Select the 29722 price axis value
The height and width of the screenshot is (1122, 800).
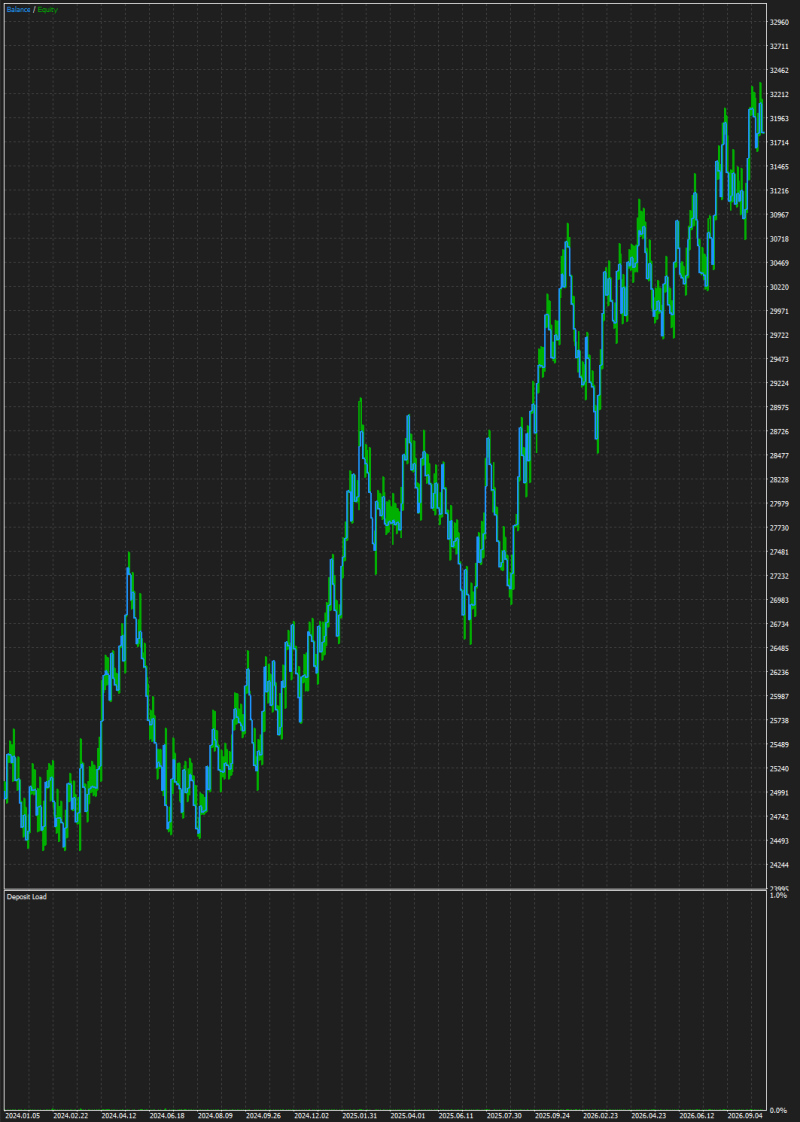779,335
